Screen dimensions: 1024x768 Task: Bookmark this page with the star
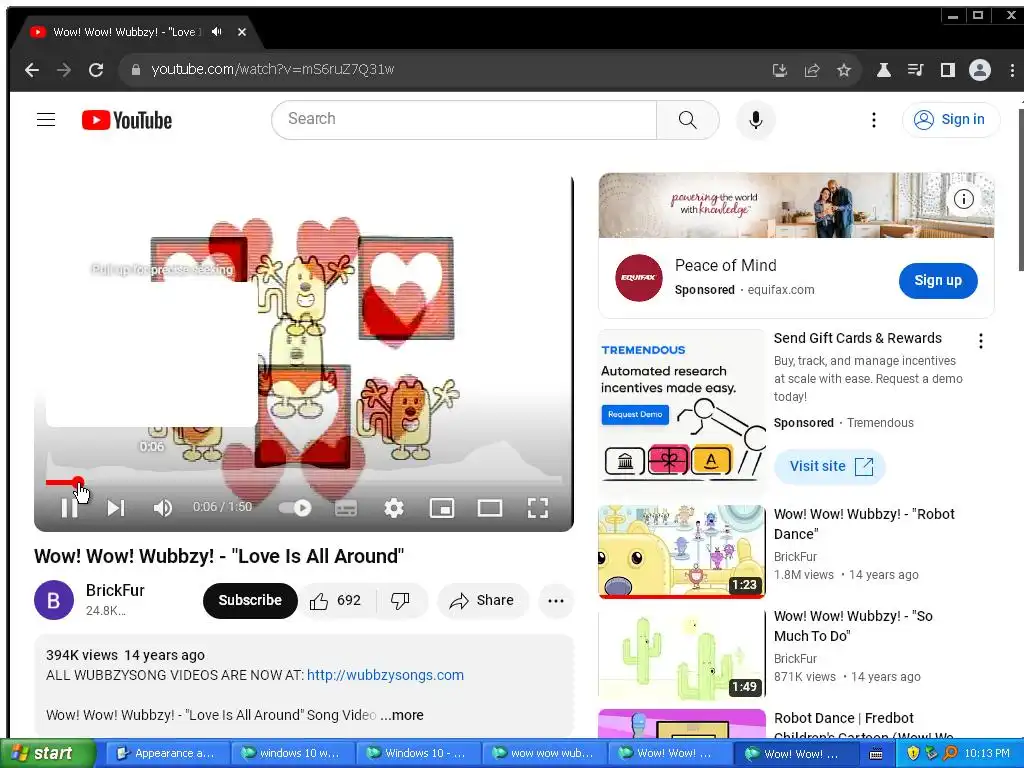tap(844, 70)
